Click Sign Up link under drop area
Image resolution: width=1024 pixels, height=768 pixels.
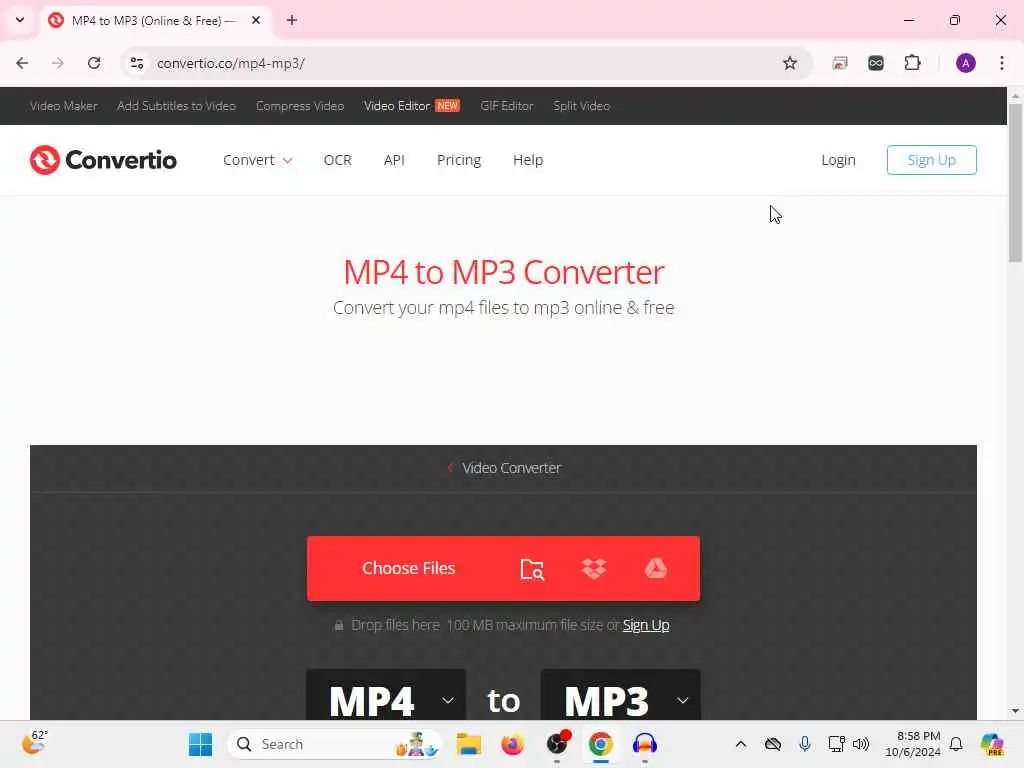(646, 625)
